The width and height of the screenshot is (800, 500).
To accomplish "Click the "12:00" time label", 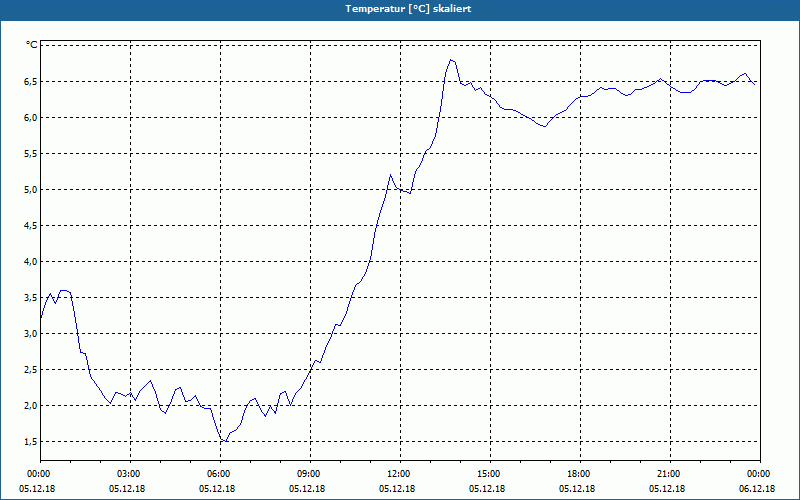I will [x=398, y=474].
